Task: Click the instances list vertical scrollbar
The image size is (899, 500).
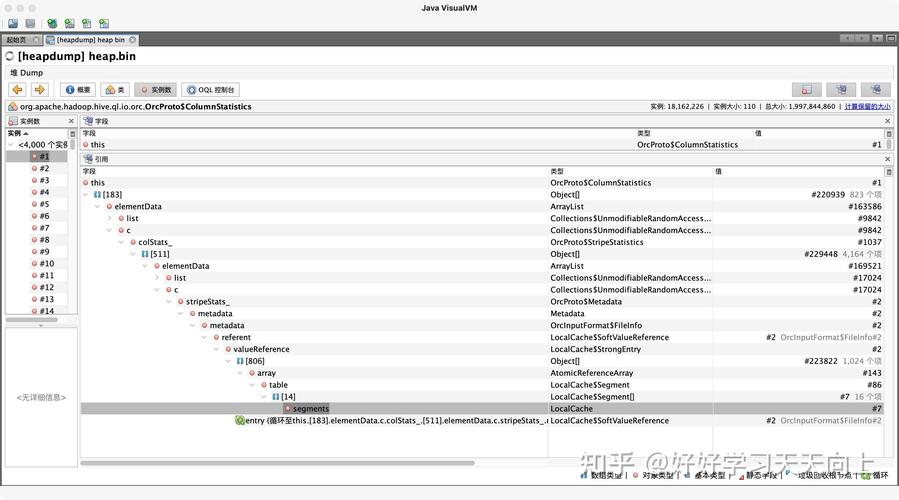Action: point(73,144)
